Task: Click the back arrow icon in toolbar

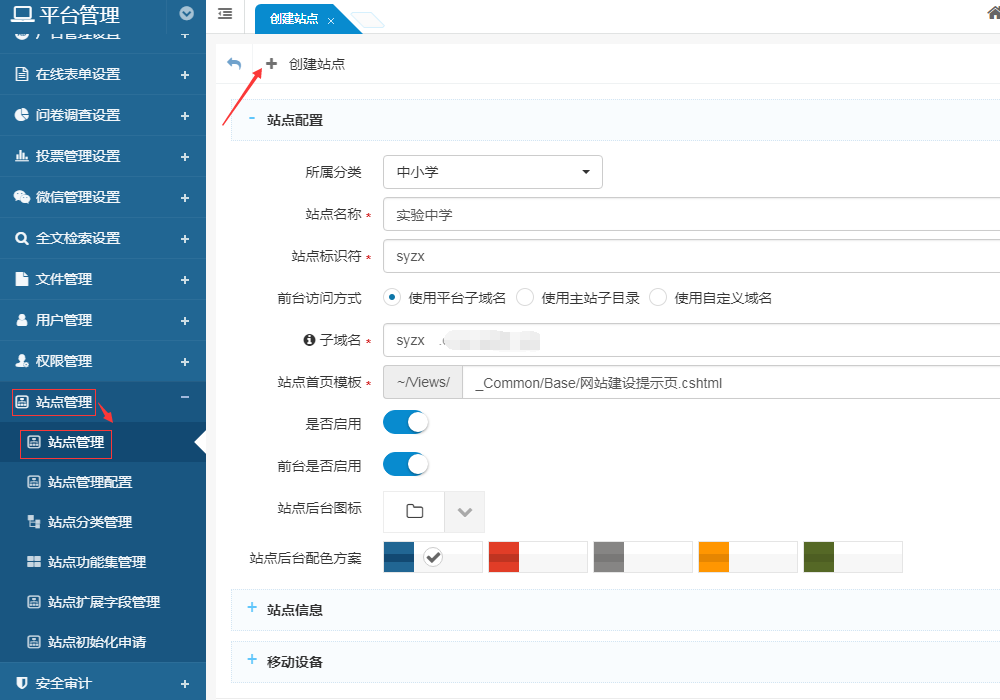Action: (234, 63)
